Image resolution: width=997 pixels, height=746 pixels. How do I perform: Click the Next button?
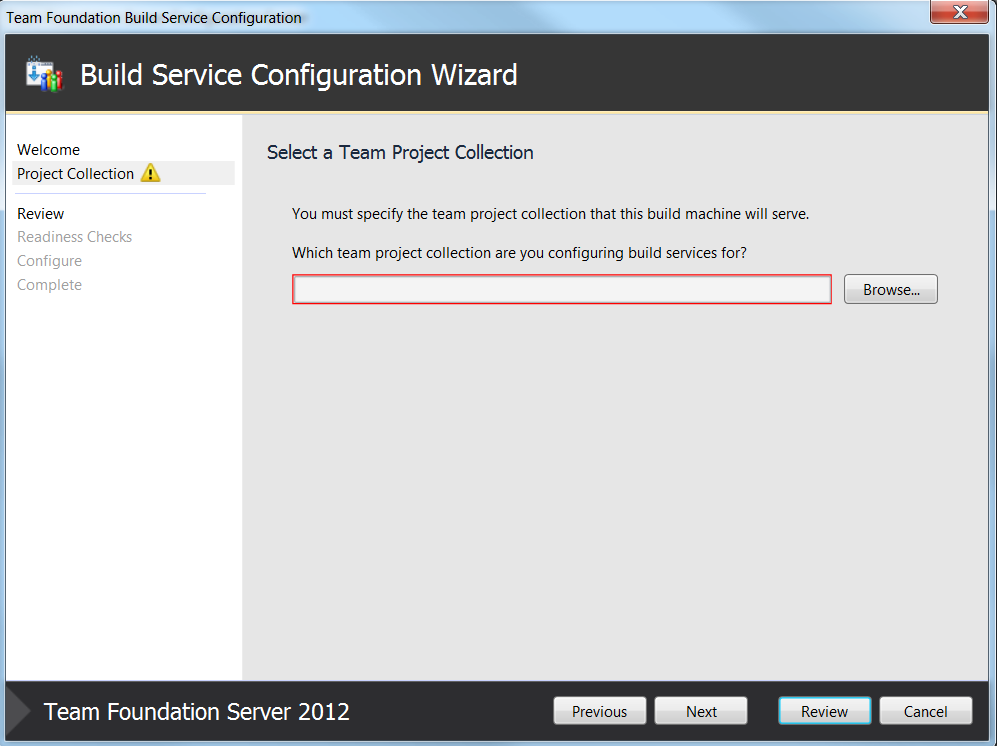701,711
